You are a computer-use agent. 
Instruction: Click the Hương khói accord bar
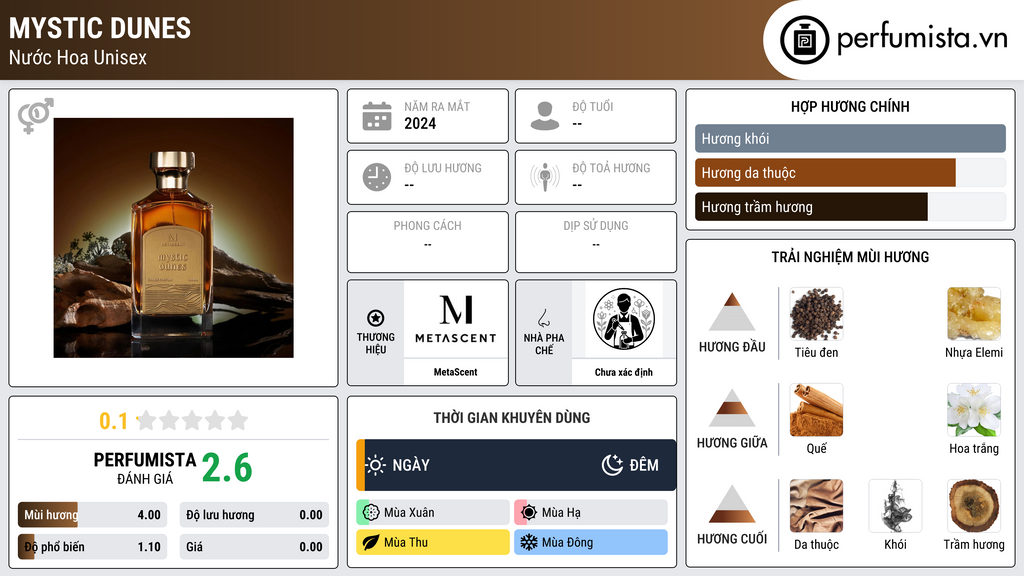850,138
